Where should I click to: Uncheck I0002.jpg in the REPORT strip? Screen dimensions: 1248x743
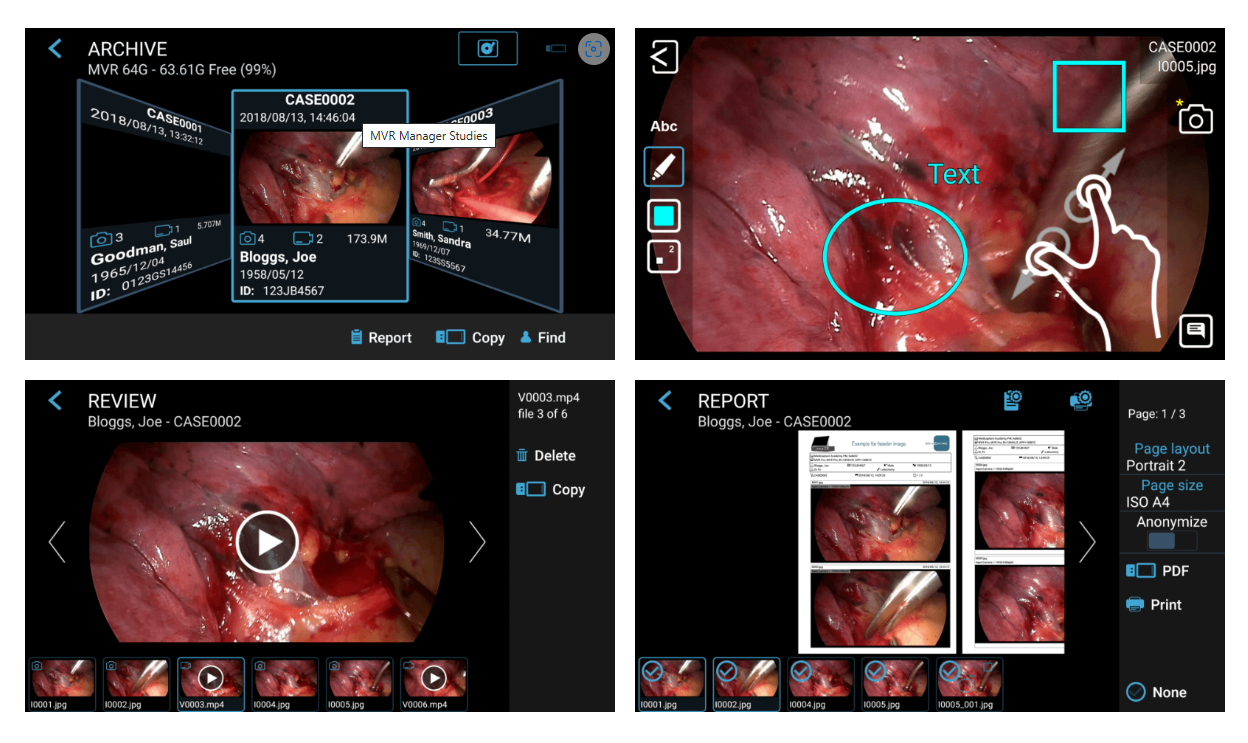click(x=746, y=684)
